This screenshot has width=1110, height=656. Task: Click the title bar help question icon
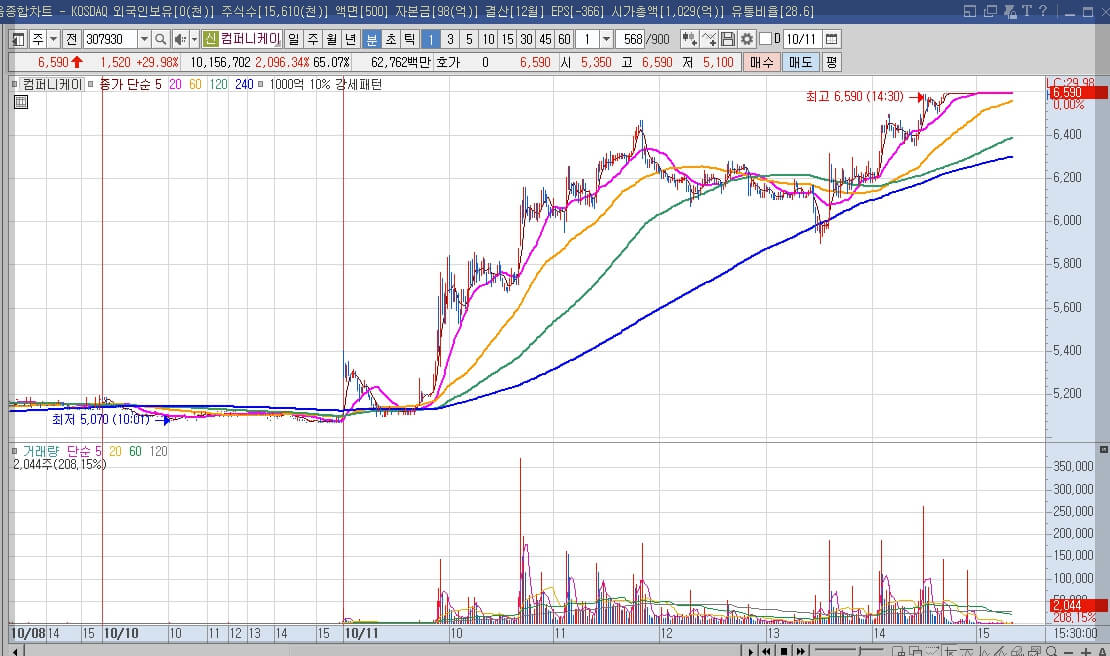pyautogui.click(x=1043, y=11)
